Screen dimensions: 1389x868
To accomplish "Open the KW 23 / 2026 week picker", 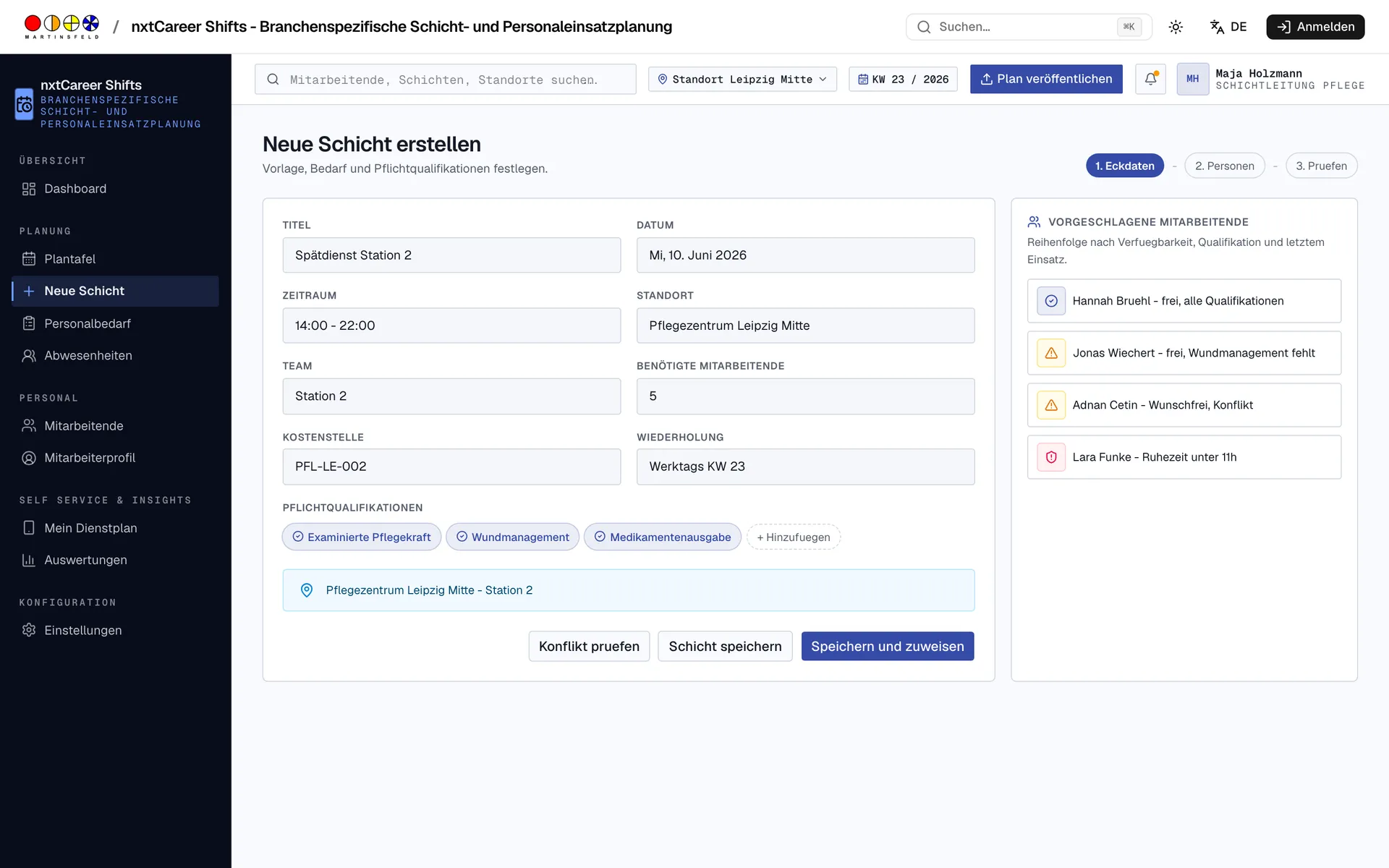I will click(x=903, y=79).
